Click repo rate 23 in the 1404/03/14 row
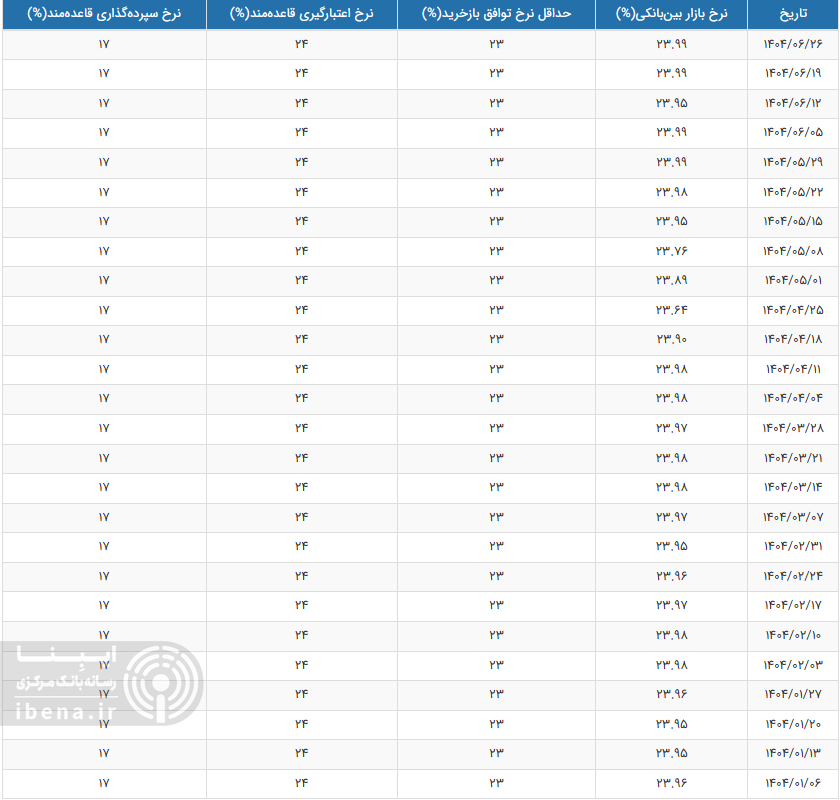This screenshot has width=840, height=800. (496, 487)
